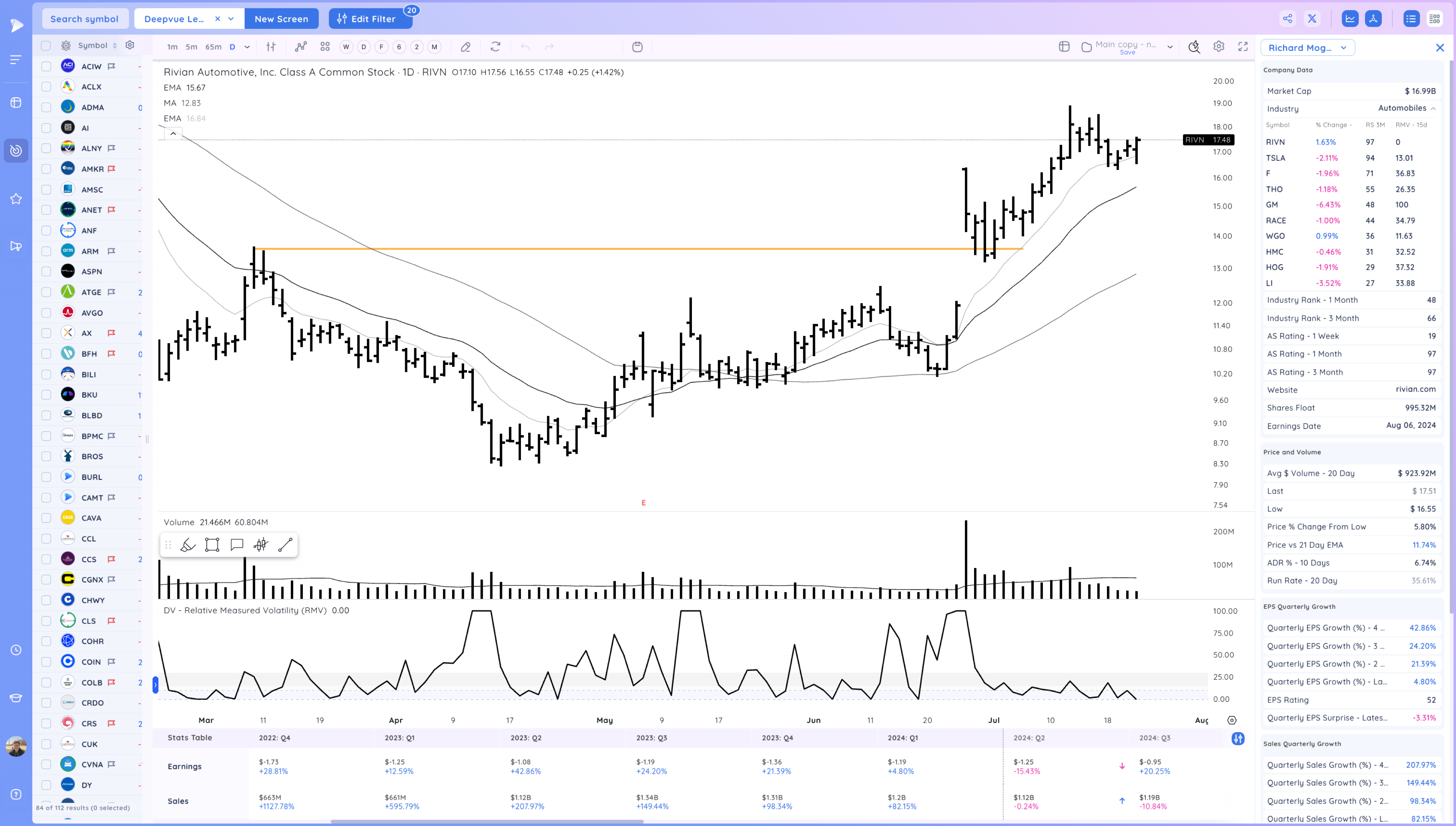
Task: Toggle the select-all checkbox by Symbol header
Action: (47, 45)
